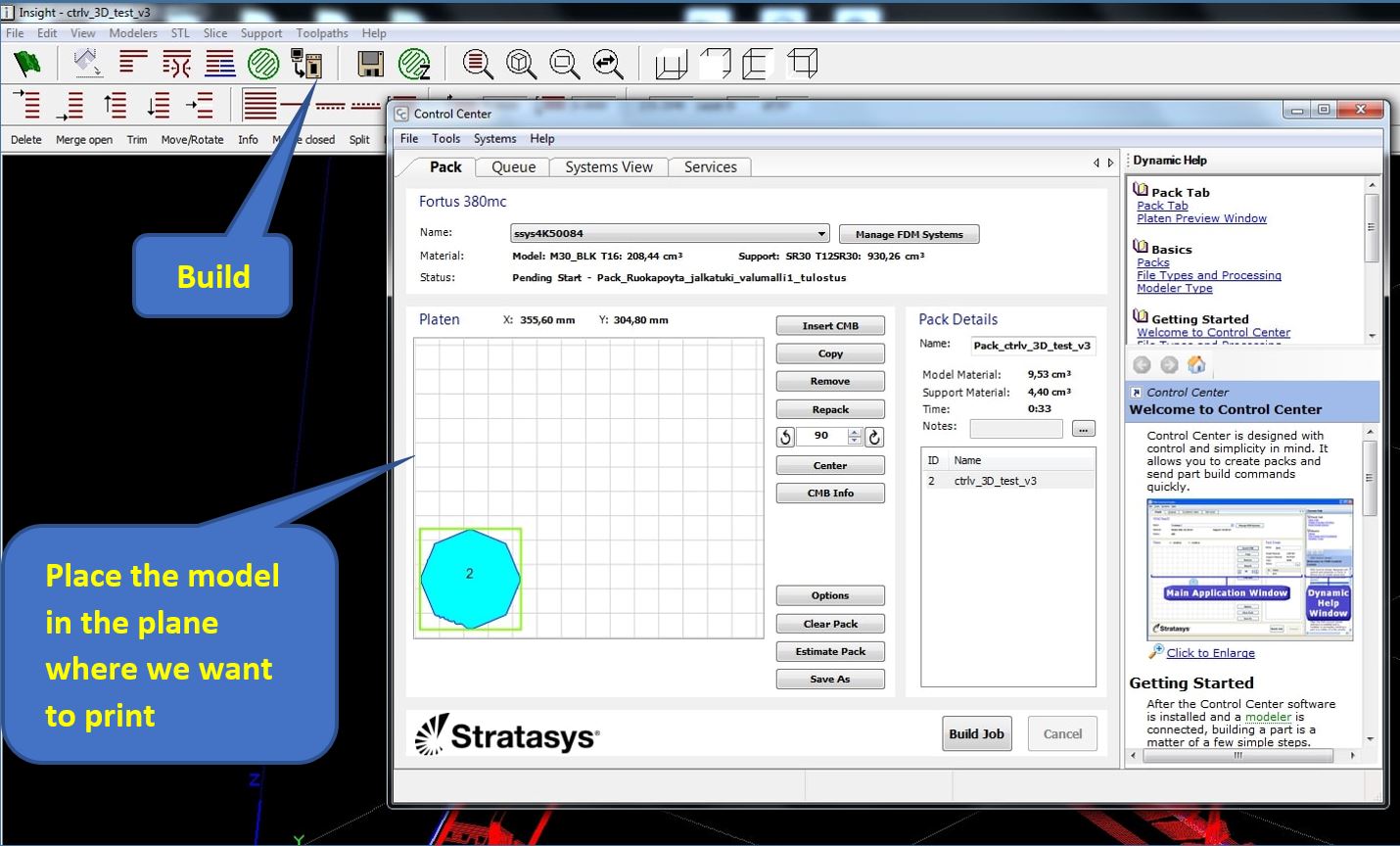
Task: Click the layer down arrow icon
Action: coord(158,105)
